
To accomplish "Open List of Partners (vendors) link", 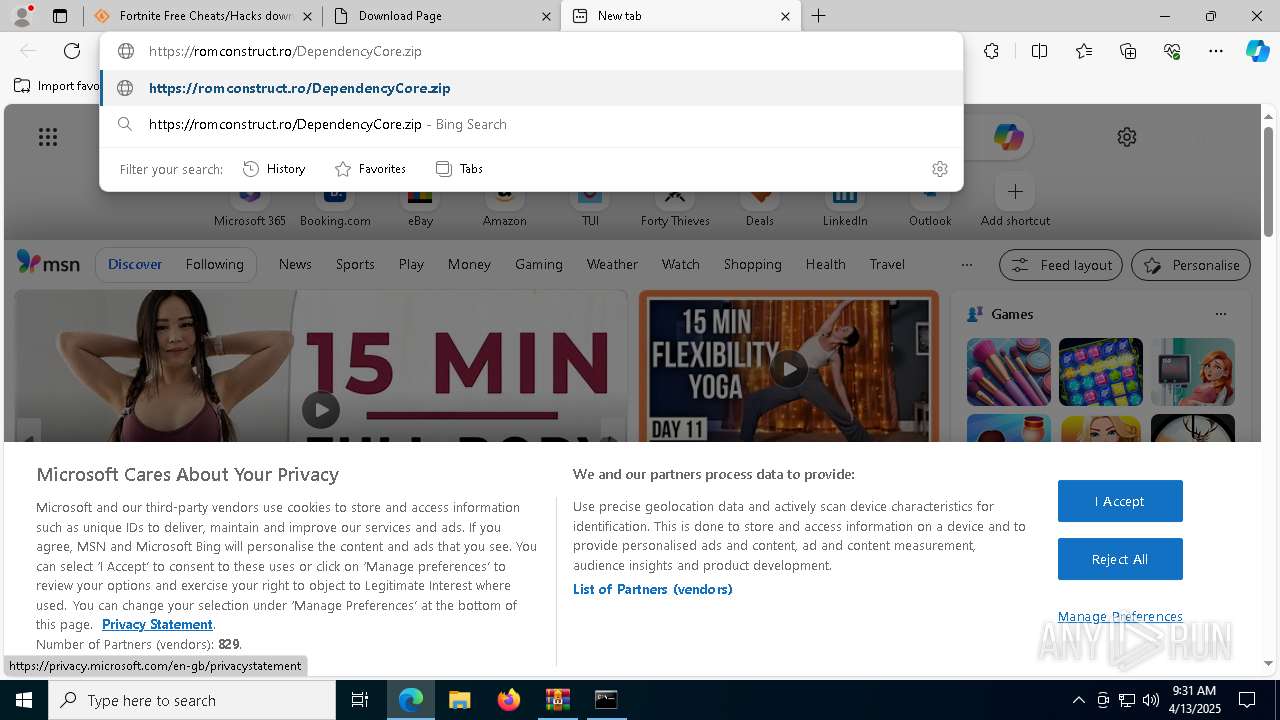I will pyautogui.click(x=653, y=589).
